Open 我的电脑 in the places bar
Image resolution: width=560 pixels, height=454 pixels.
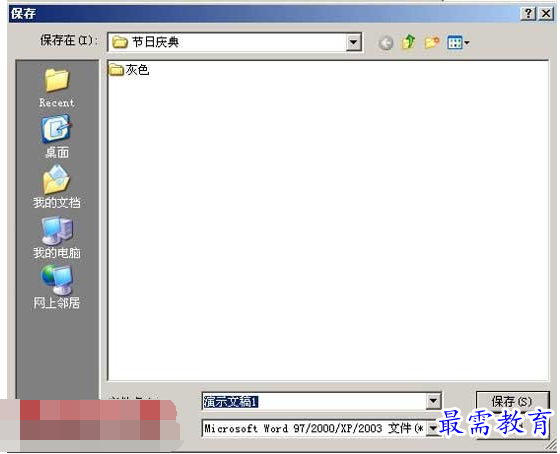tap(57, 237)
